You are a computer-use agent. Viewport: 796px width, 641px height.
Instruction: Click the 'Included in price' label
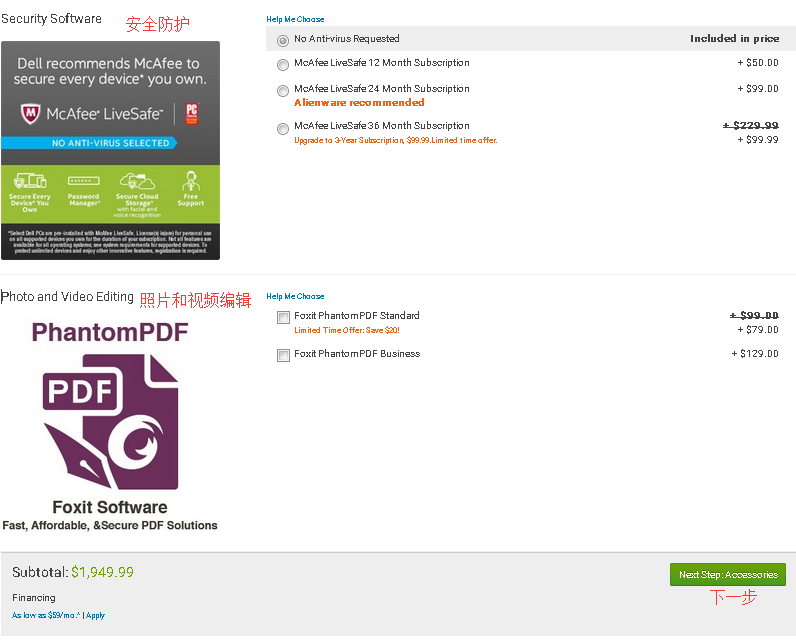[735, 39]
